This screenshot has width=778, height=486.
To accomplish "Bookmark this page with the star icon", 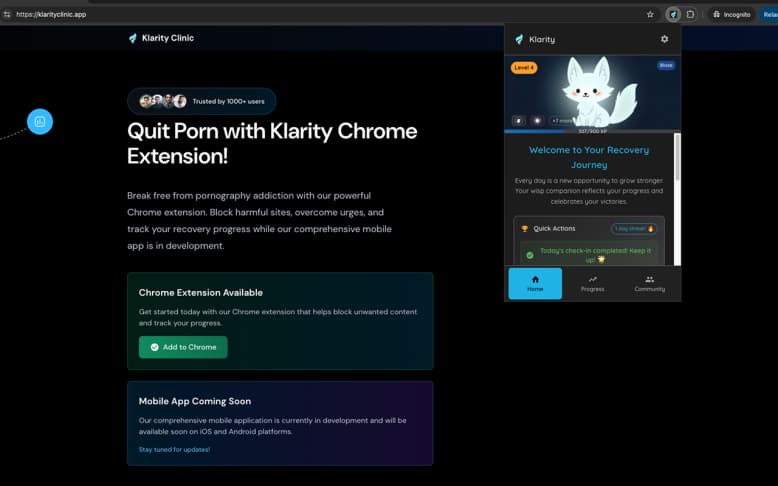I will pyautogui.click(x=650, y=14).
